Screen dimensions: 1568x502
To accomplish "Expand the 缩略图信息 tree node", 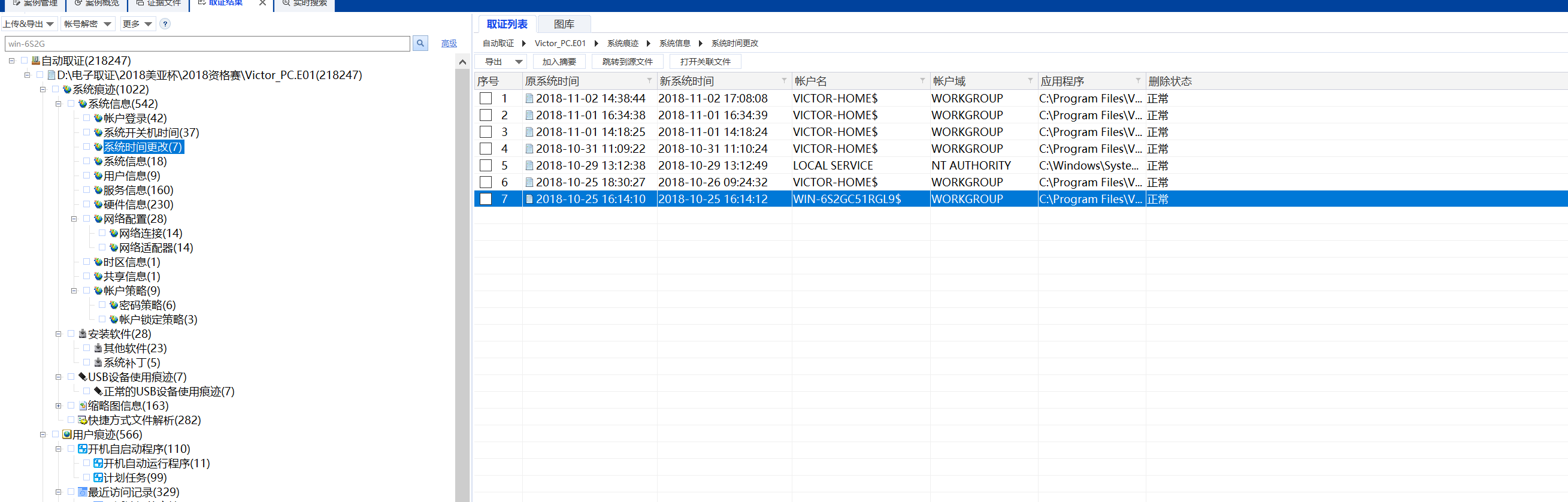I will tap(59, 406).
